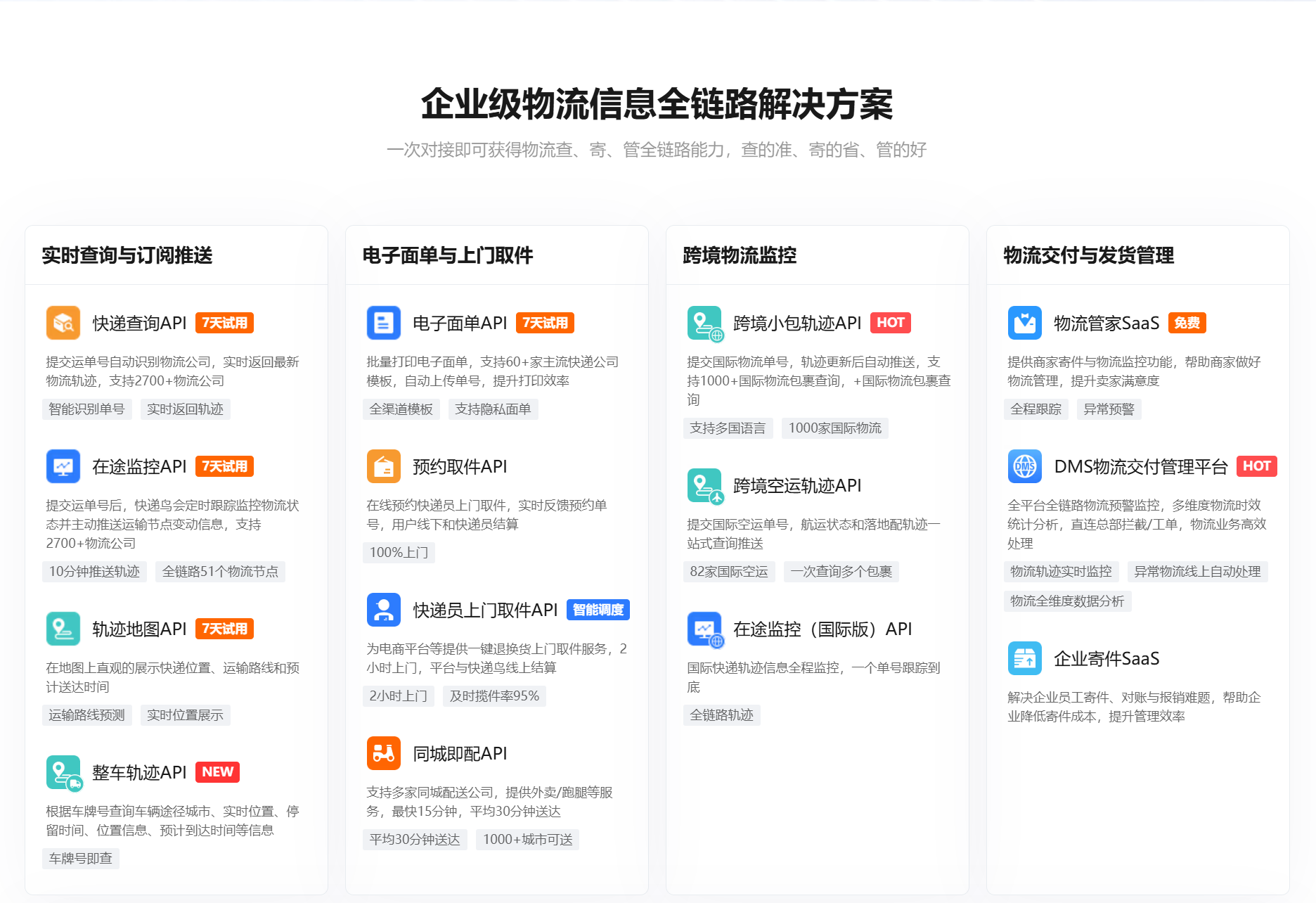Click the 异常物流线上自动处理 tag
The height and width of the screenshot is (903, 1316).
click(1197, 572)
